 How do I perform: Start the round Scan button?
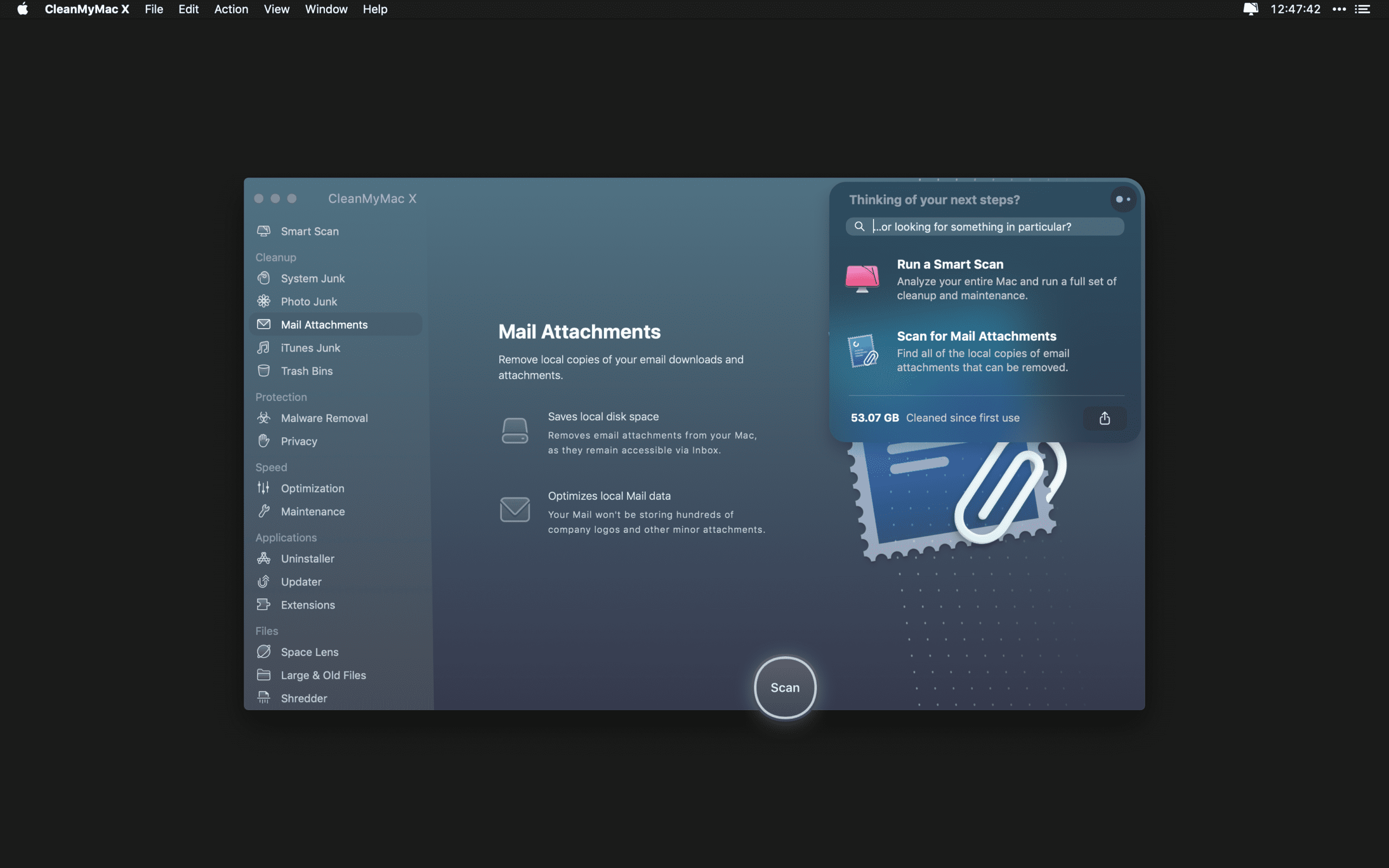coord(785,687)
